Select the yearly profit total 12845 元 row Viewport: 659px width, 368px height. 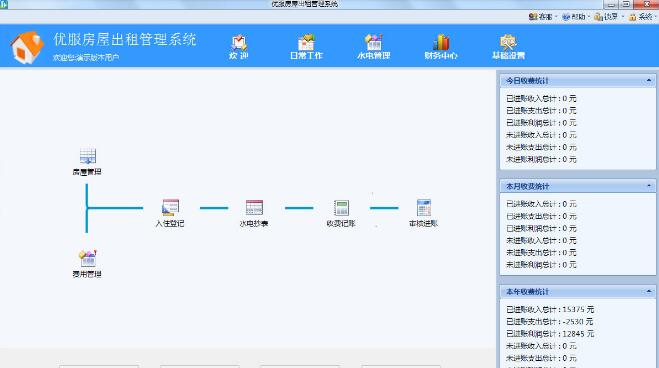[x=550, y=334]
